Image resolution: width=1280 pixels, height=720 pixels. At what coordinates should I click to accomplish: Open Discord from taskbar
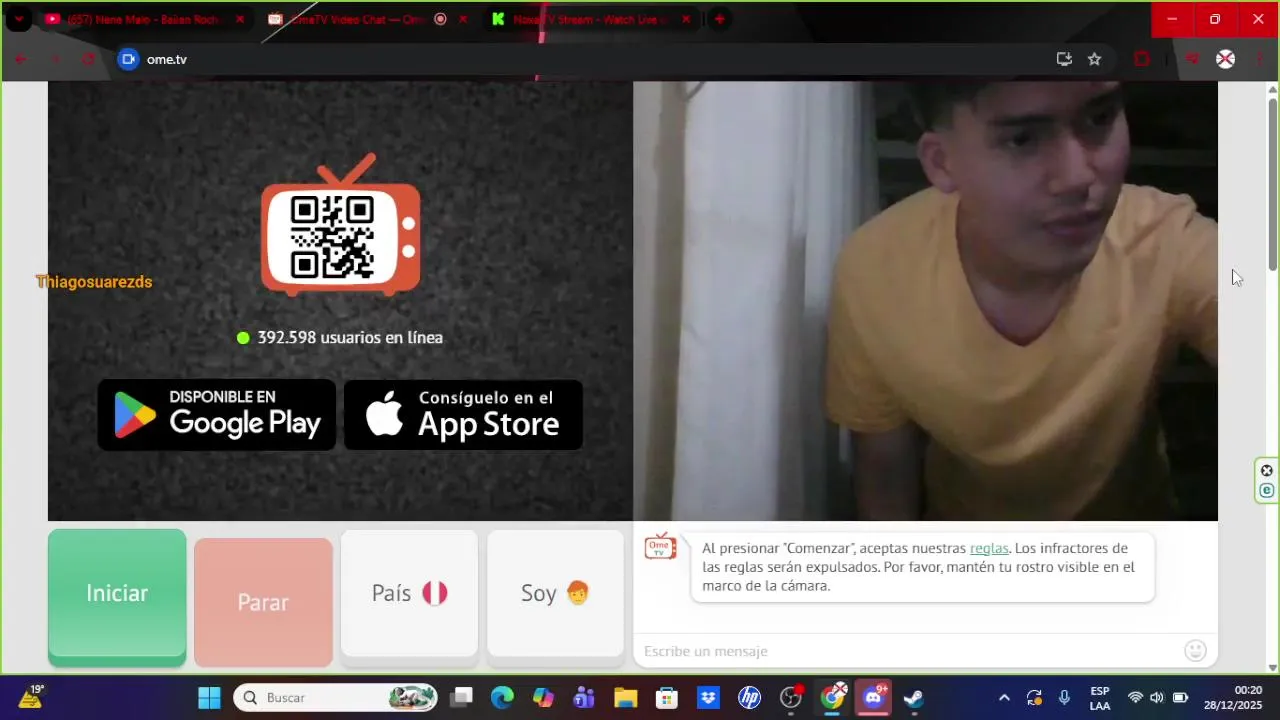(873, 697)
